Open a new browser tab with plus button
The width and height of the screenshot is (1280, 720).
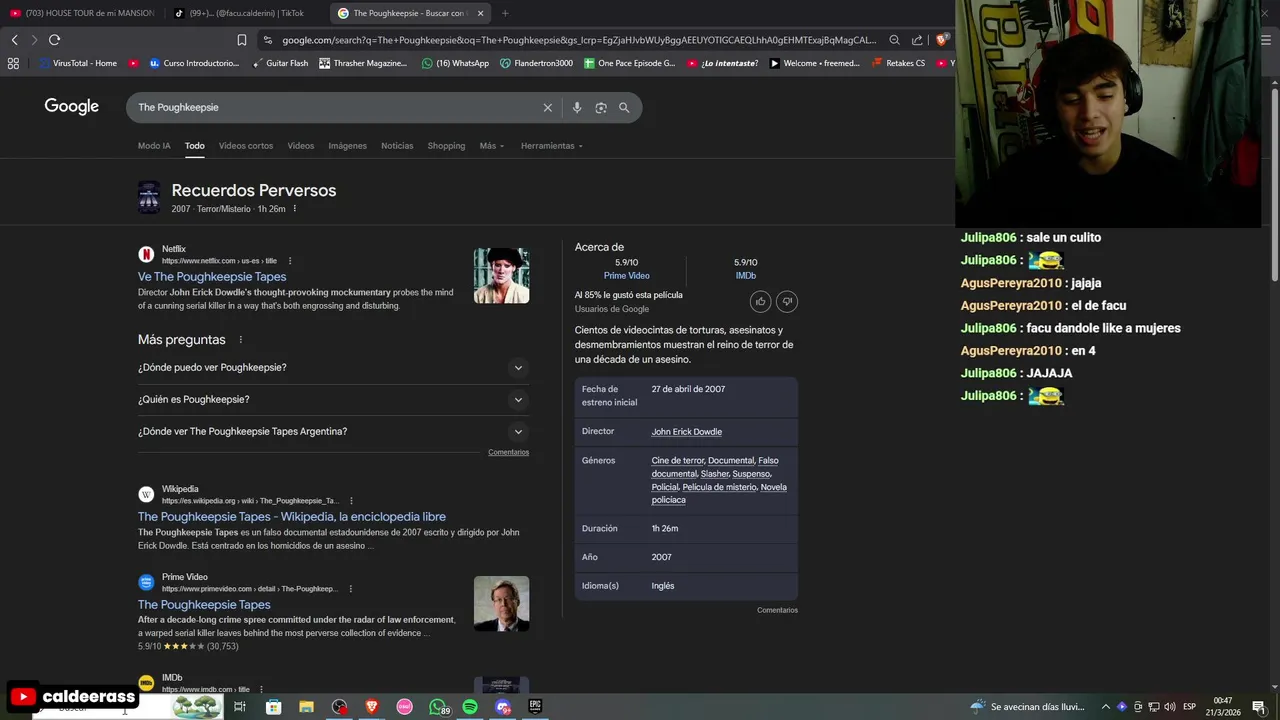[x=505, y=13]
